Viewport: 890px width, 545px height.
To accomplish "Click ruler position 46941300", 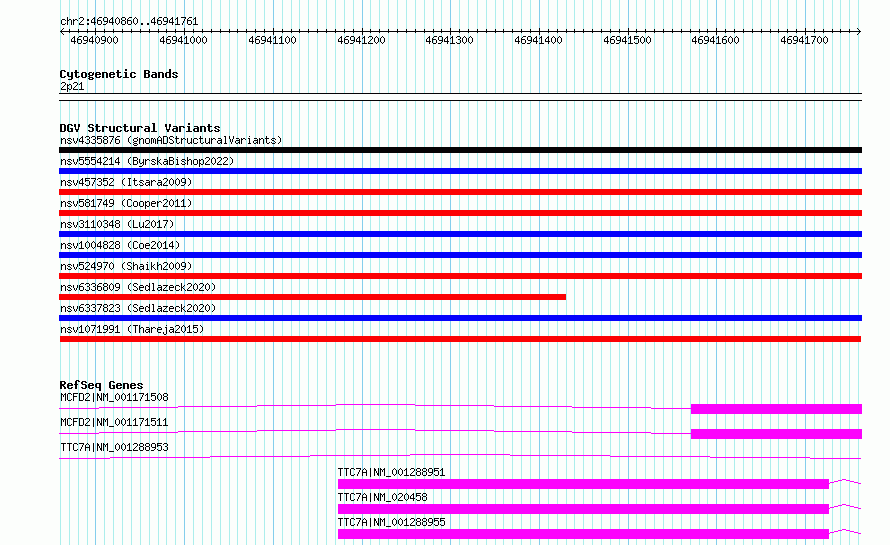I will coord(450,40).
